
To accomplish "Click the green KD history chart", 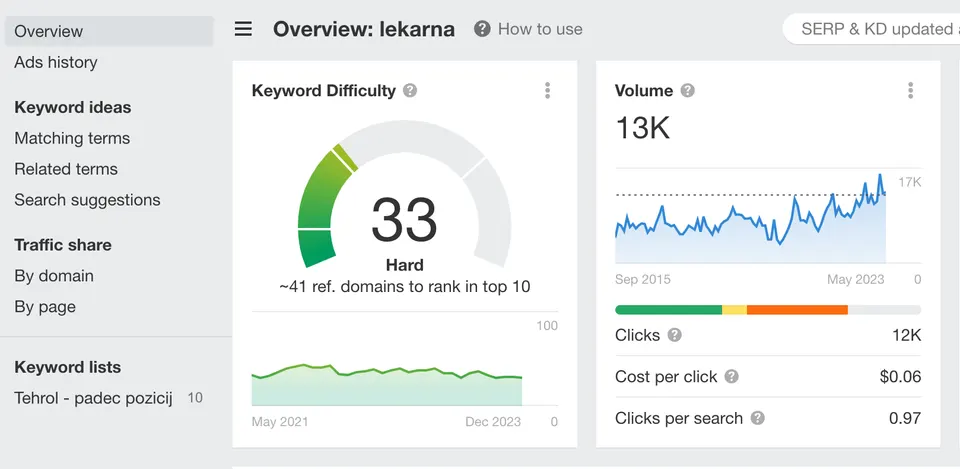I will click(387, 385).
